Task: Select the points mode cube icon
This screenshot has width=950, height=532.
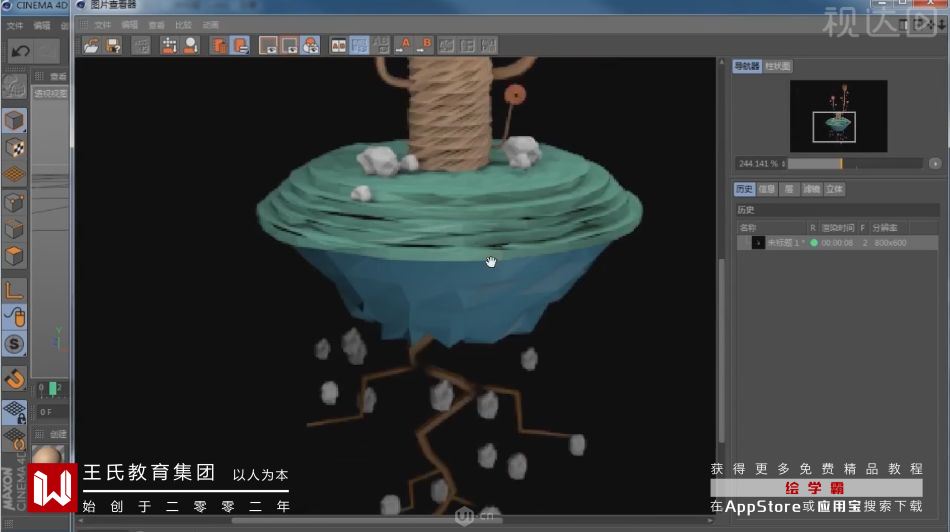Action: click(x=14, y=202)
